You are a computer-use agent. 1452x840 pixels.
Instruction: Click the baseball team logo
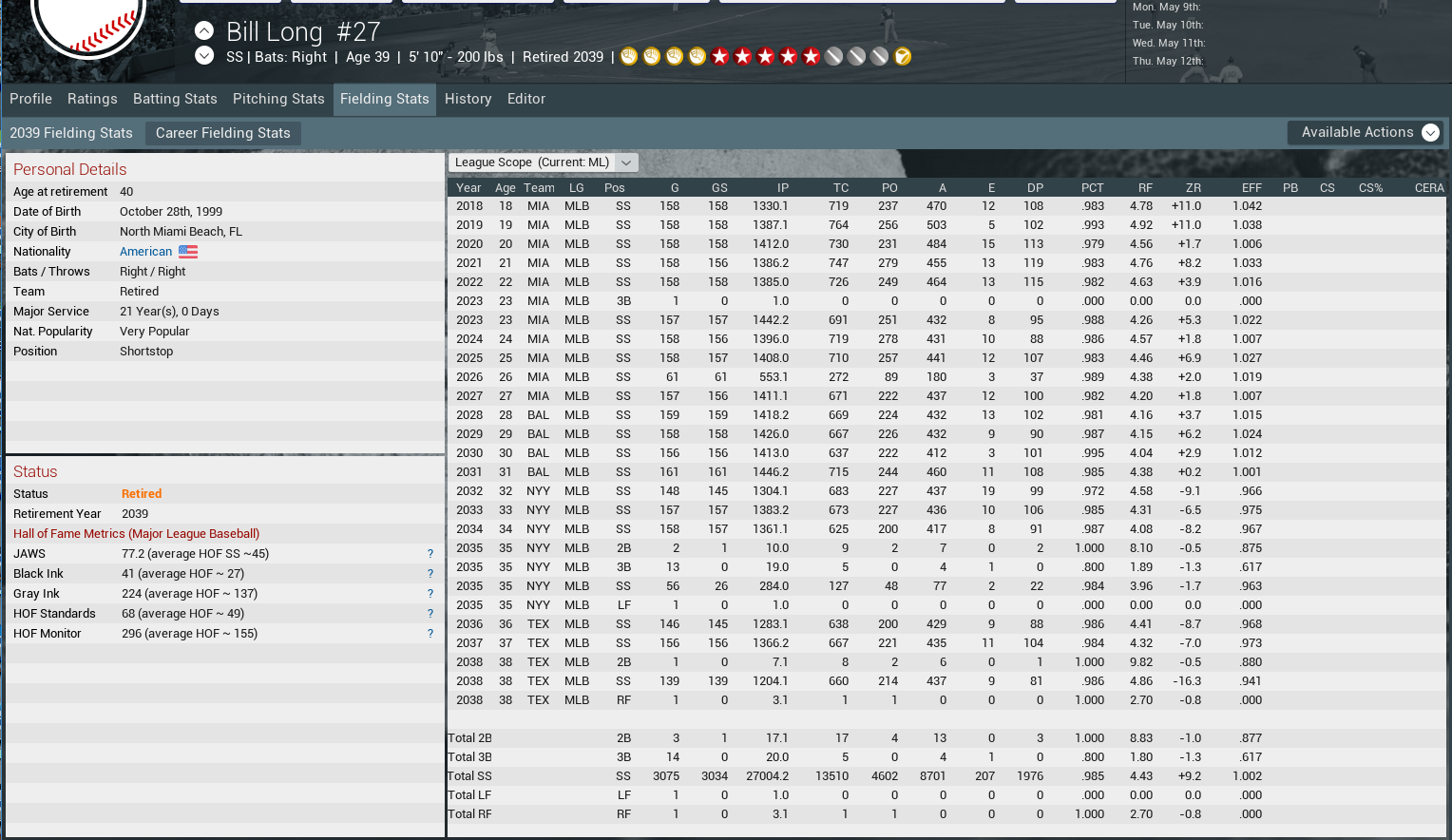point(87,24)
